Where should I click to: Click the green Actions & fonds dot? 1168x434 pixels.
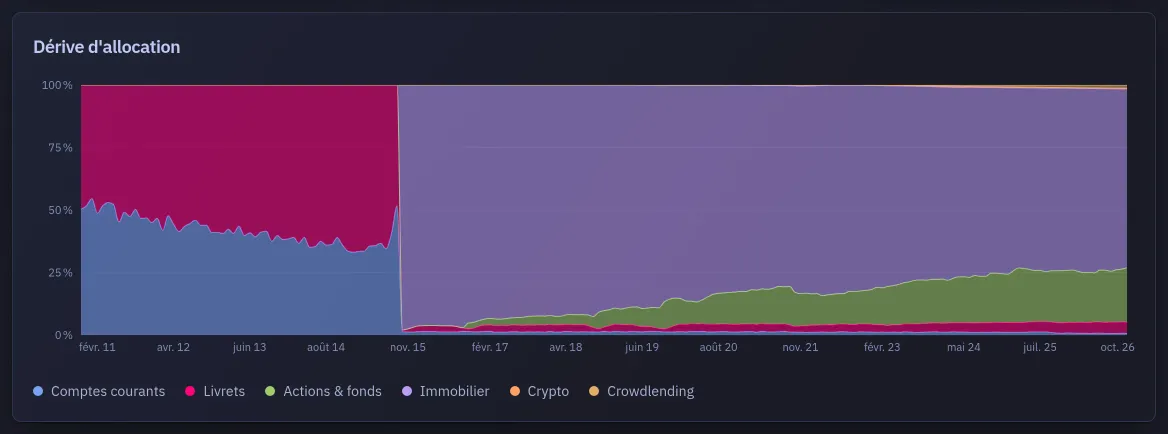(270, 391)
